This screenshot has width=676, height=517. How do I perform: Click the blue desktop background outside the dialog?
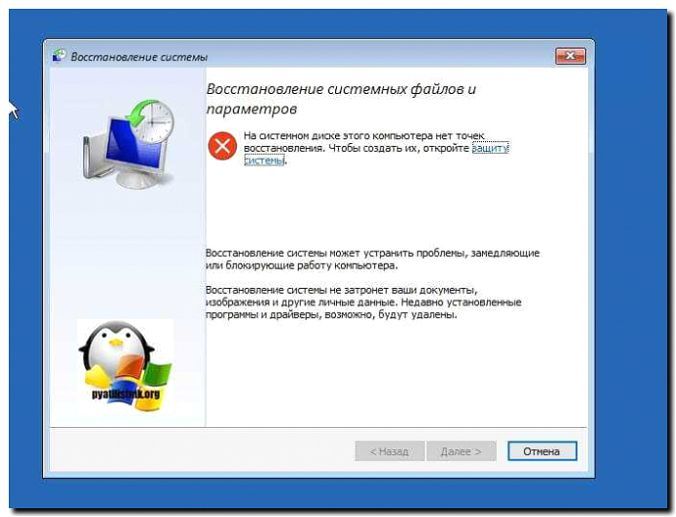[x=26, y=259]
